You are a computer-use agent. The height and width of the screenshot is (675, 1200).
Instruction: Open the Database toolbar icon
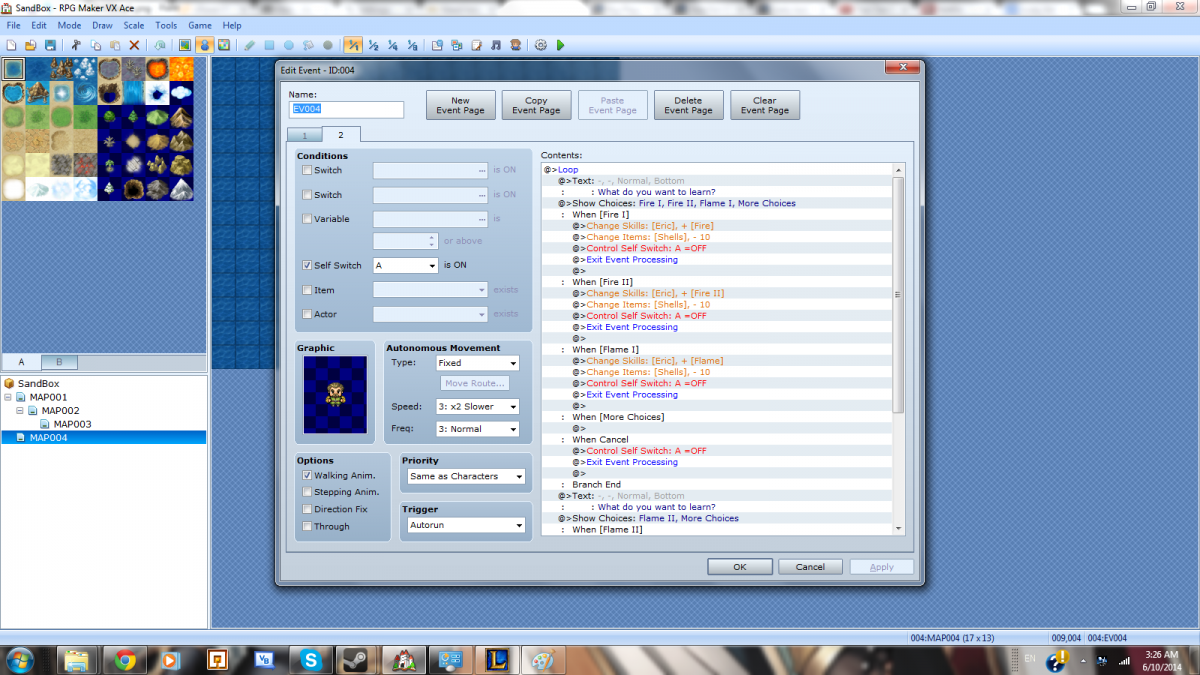click(437, 45)
